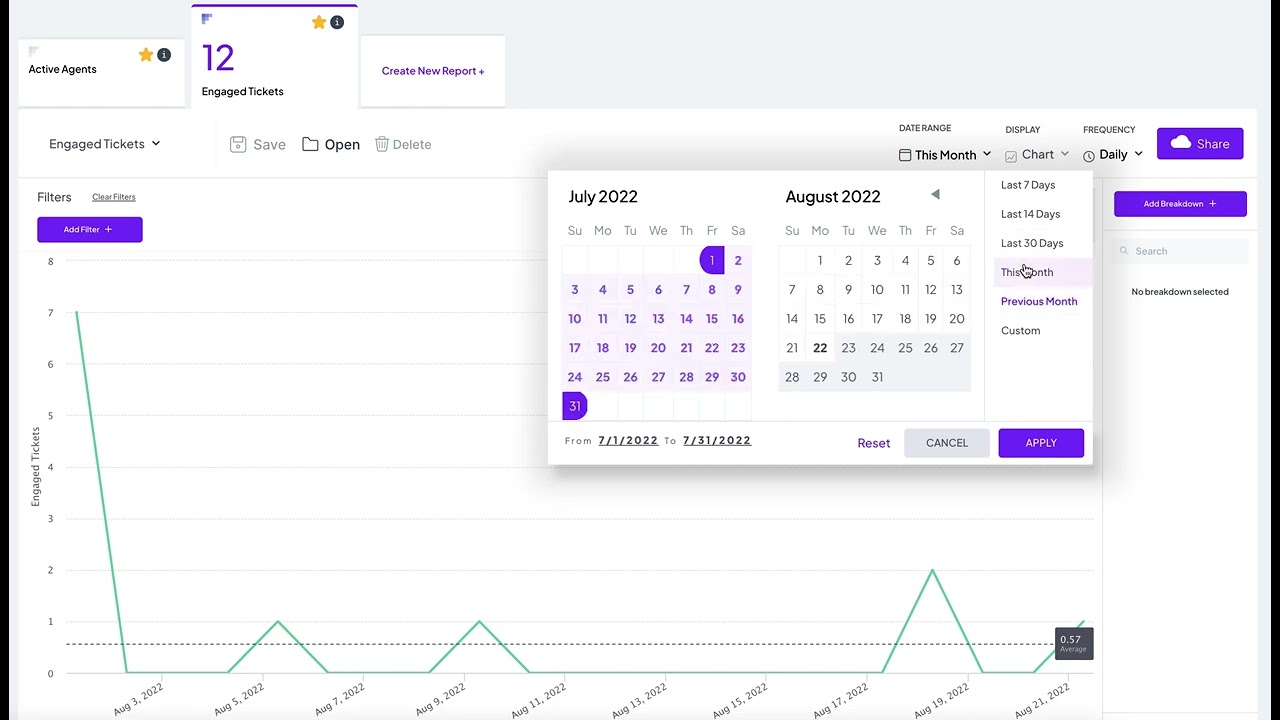
Task: Click the star icon on Engaged Tickets card
Action: tap(319, 22)
